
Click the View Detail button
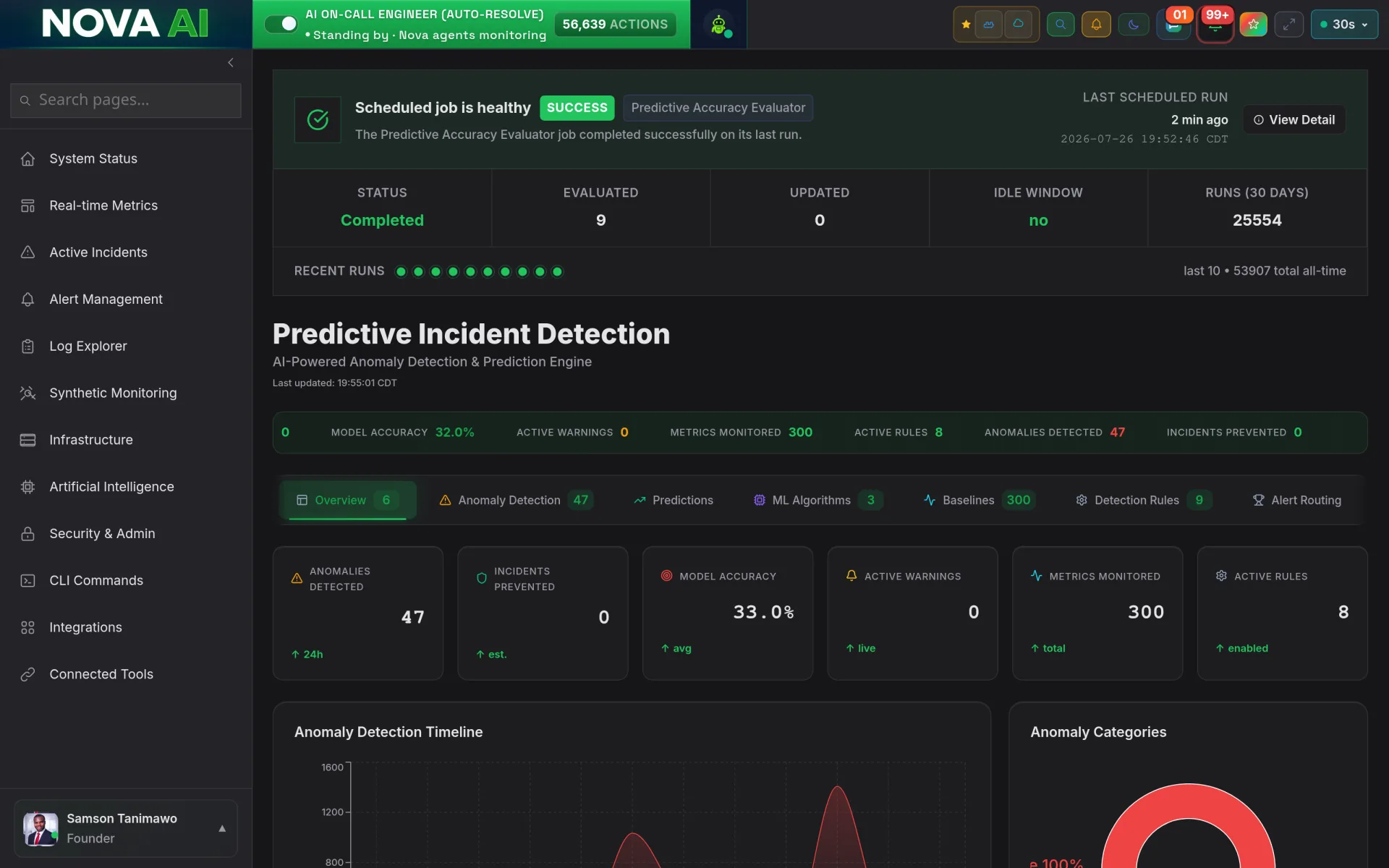click(1294, 120)
